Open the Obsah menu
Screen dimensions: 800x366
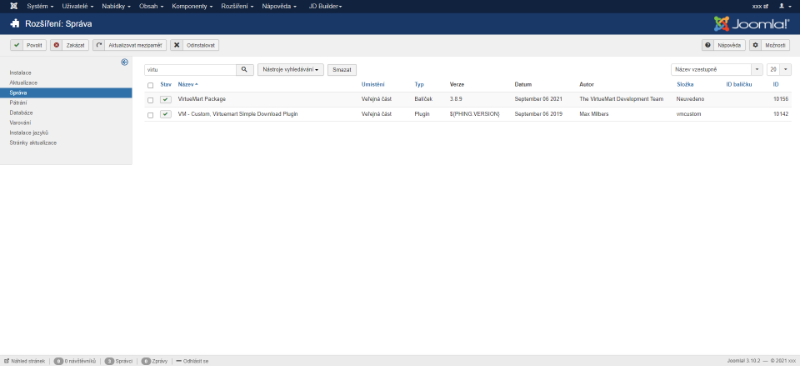coord(151,6)
